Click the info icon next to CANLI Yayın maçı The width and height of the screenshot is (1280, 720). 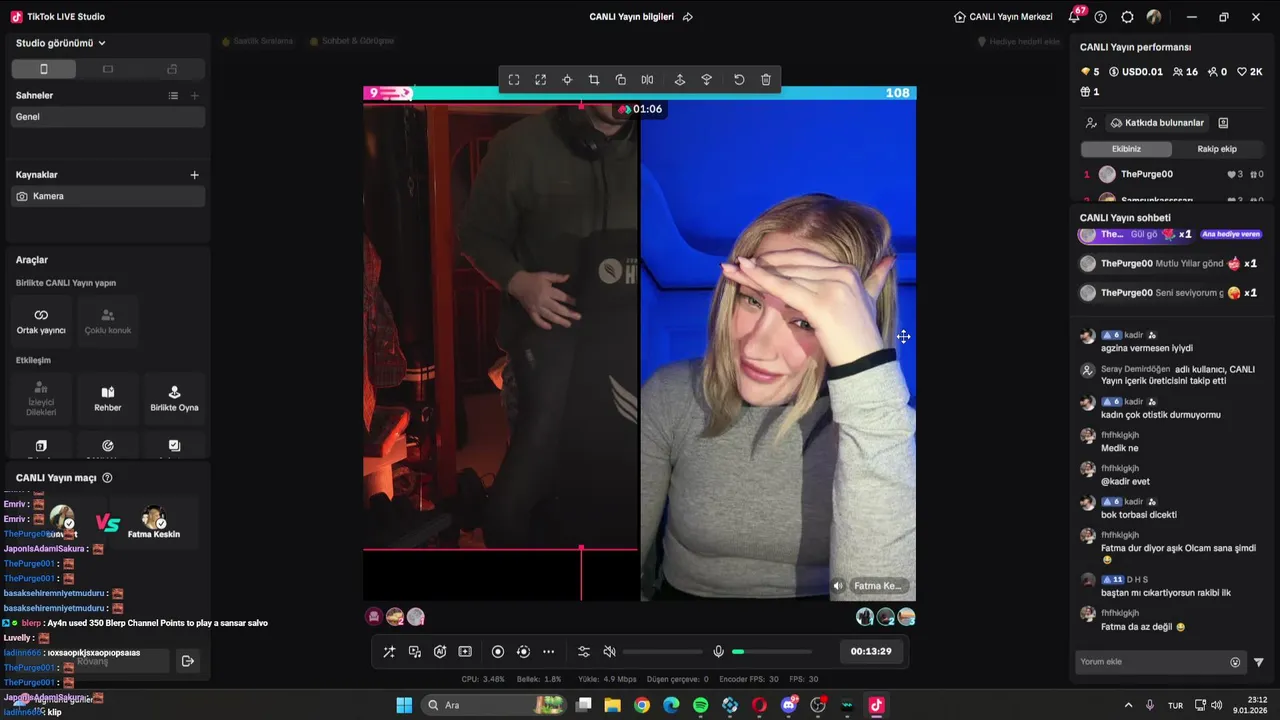(107, 478)
